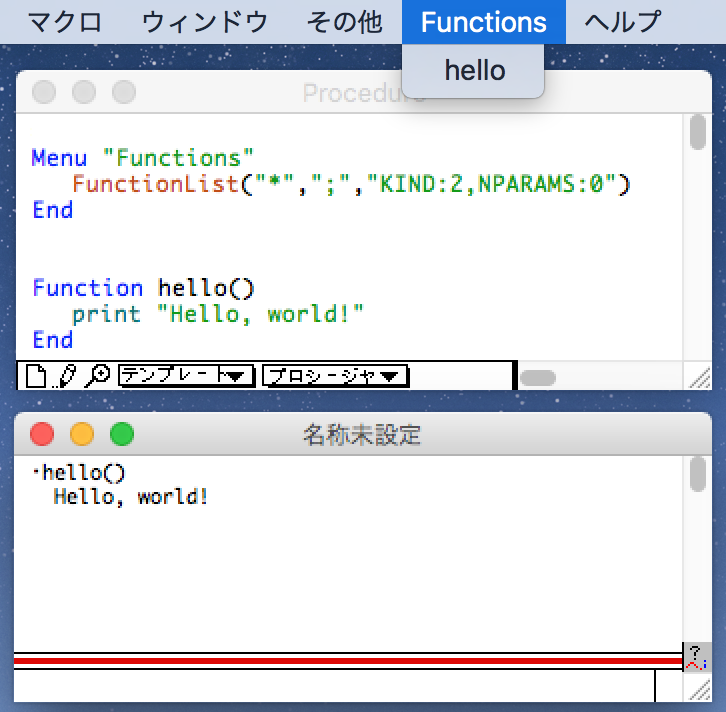
Task: Click the help question-mark icon in command window
Action: (696, 657)
